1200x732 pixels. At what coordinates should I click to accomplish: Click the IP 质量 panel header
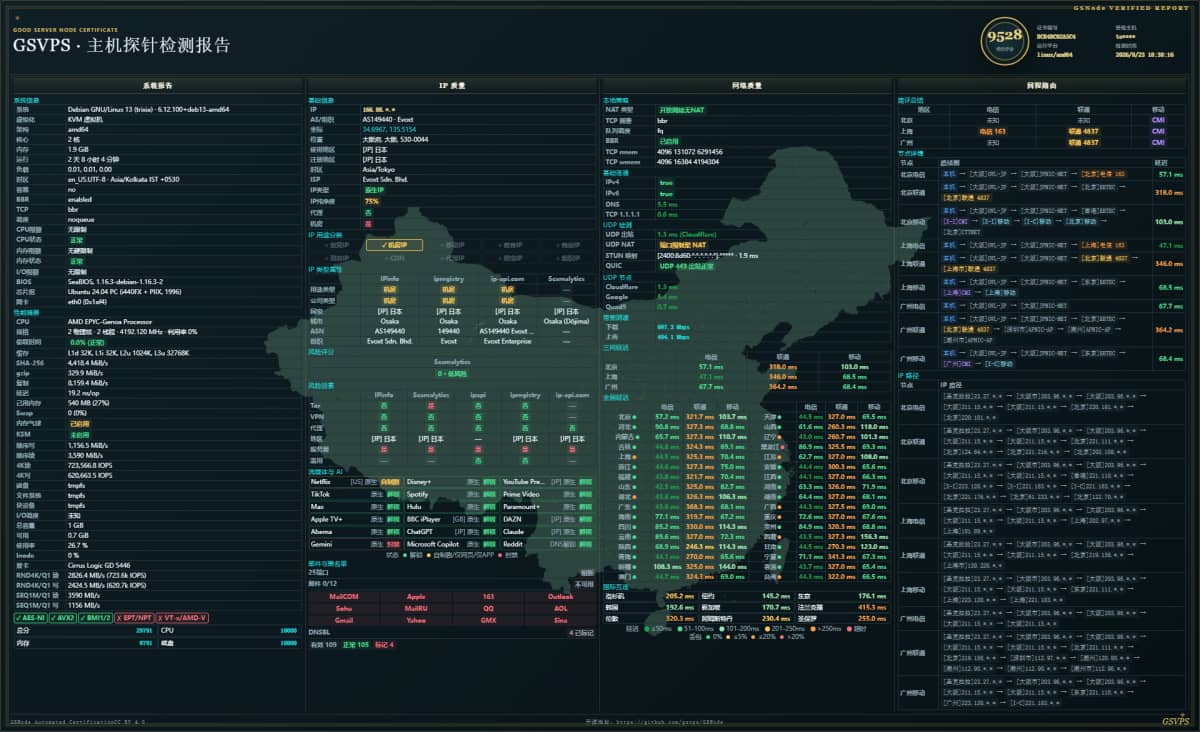pos(451,86)
